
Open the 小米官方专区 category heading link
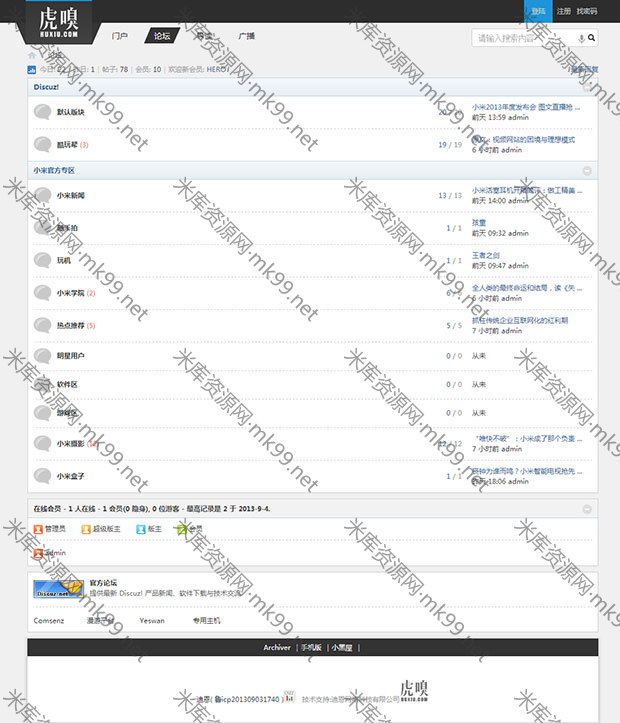pos(54,171)
